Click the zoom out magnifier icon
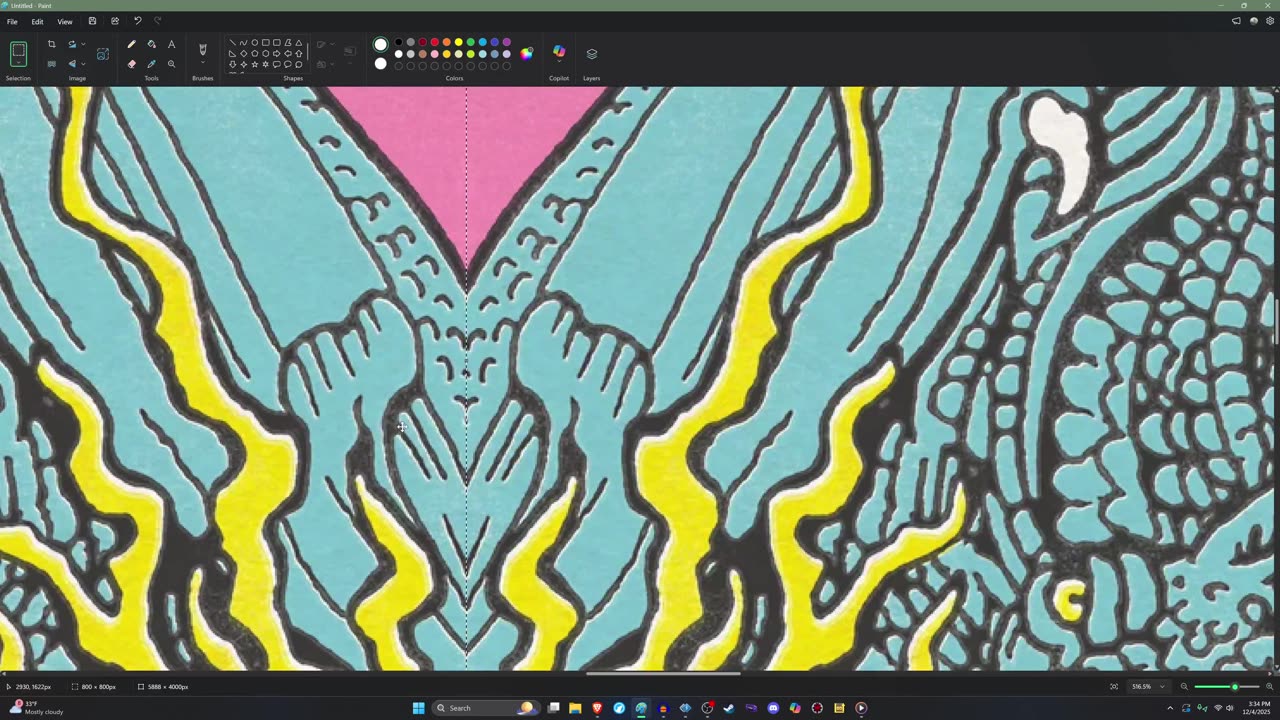The height and width of the screenshot is (720, 1280). click(x=1184, y=687)
